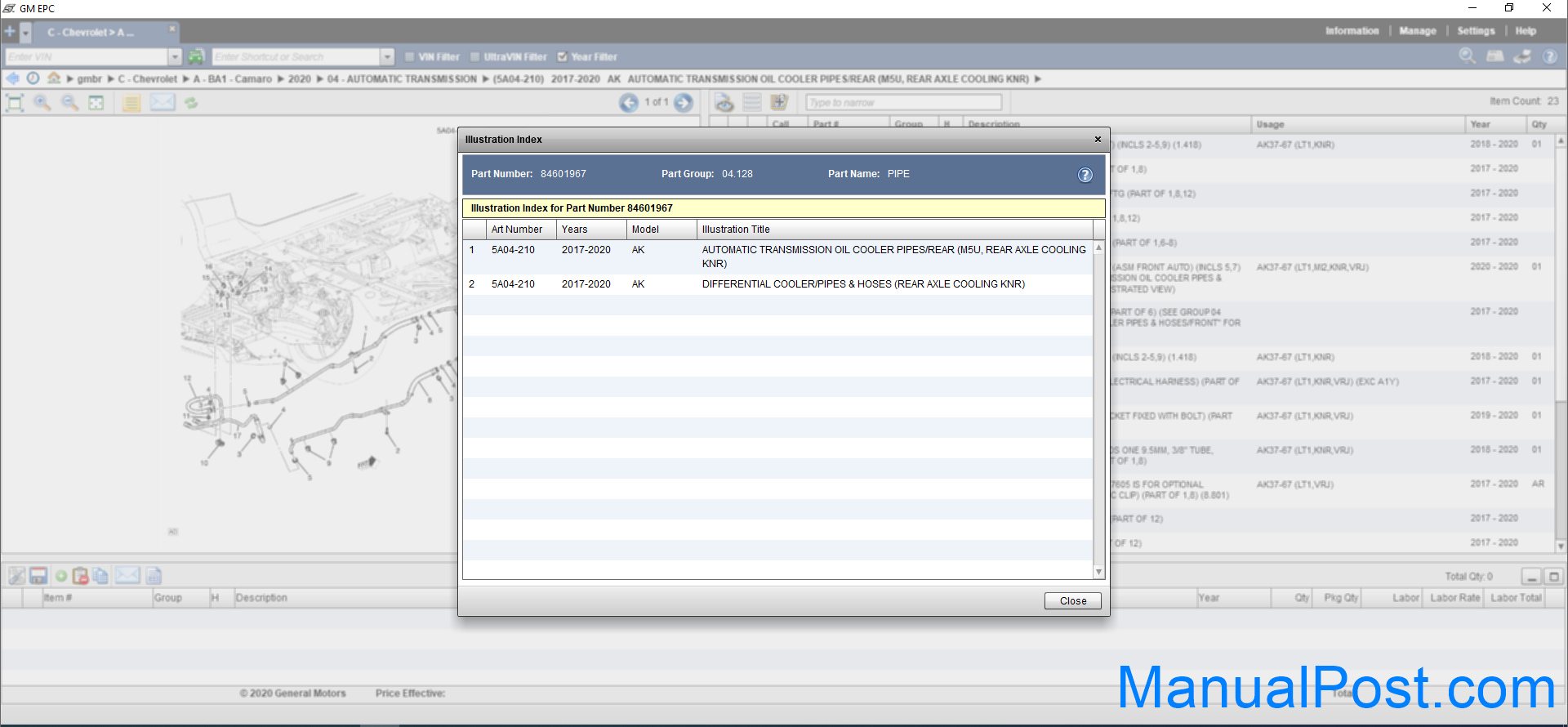The width and height of the screenshot is (1568, 727).
Task: Click the history clock icon in breadcrumb
Action: 33,78
